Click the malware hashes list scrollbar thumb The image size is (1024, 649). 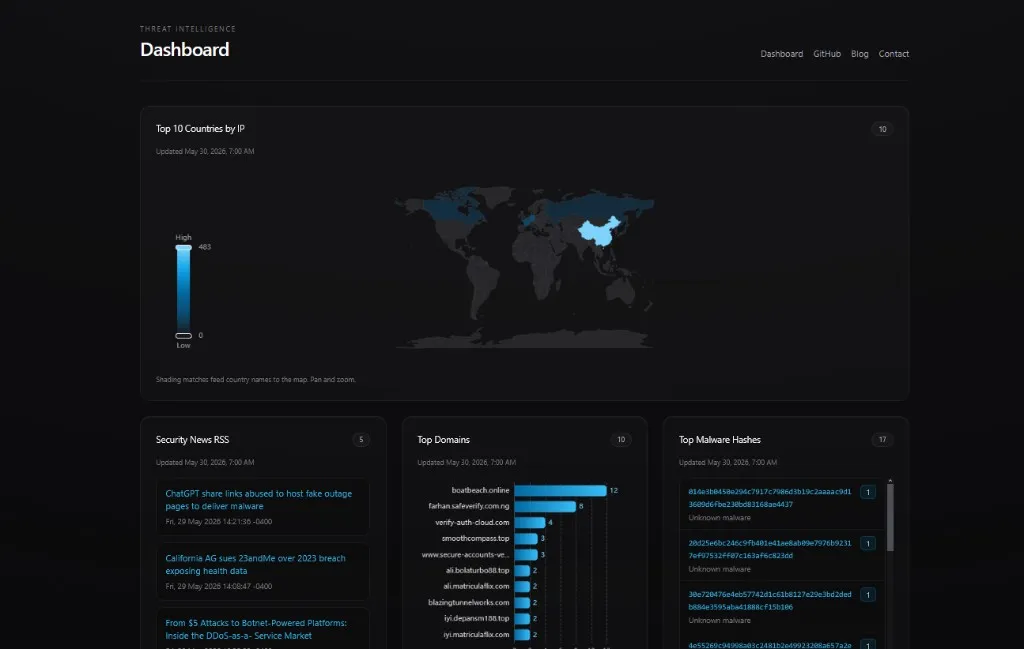coord(890,518)
